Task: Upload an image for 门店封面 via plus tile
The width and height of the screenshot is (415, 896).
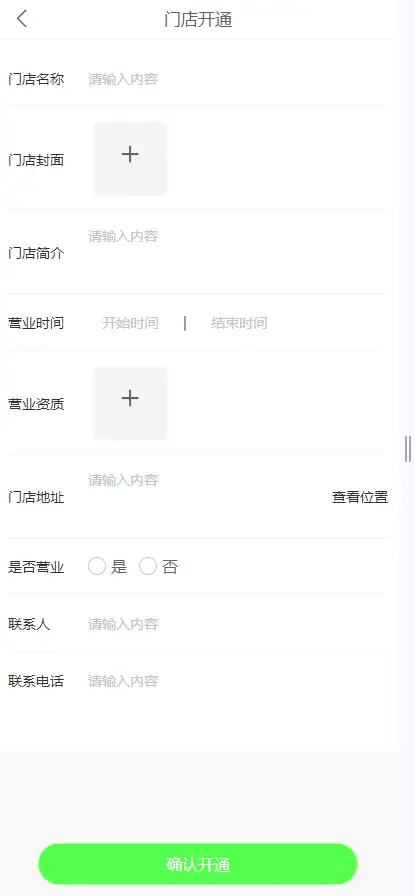Action: [x=130, y=159]
